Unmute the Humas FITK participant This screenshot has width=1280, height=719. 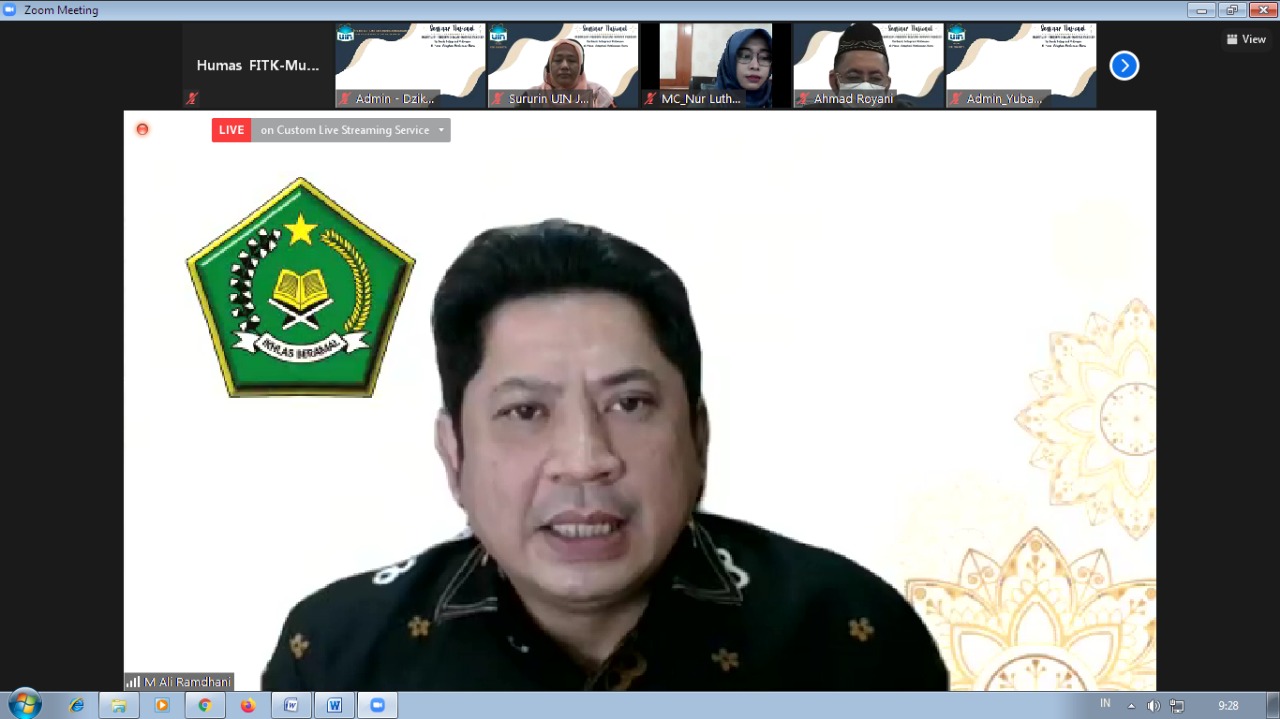coord(192,98)
